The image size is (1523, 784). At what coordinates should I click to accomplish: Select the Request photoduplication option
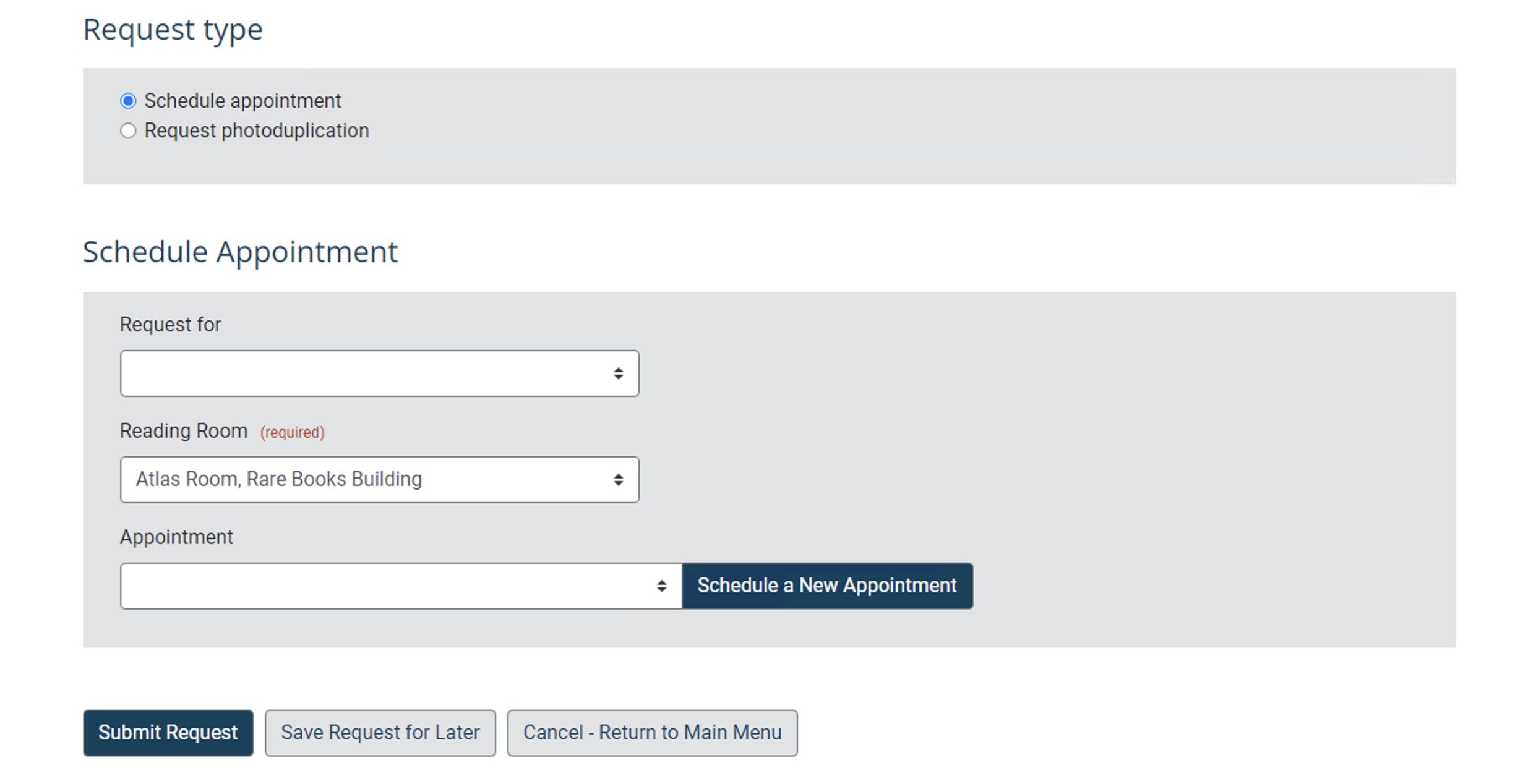tap(128, 130)
